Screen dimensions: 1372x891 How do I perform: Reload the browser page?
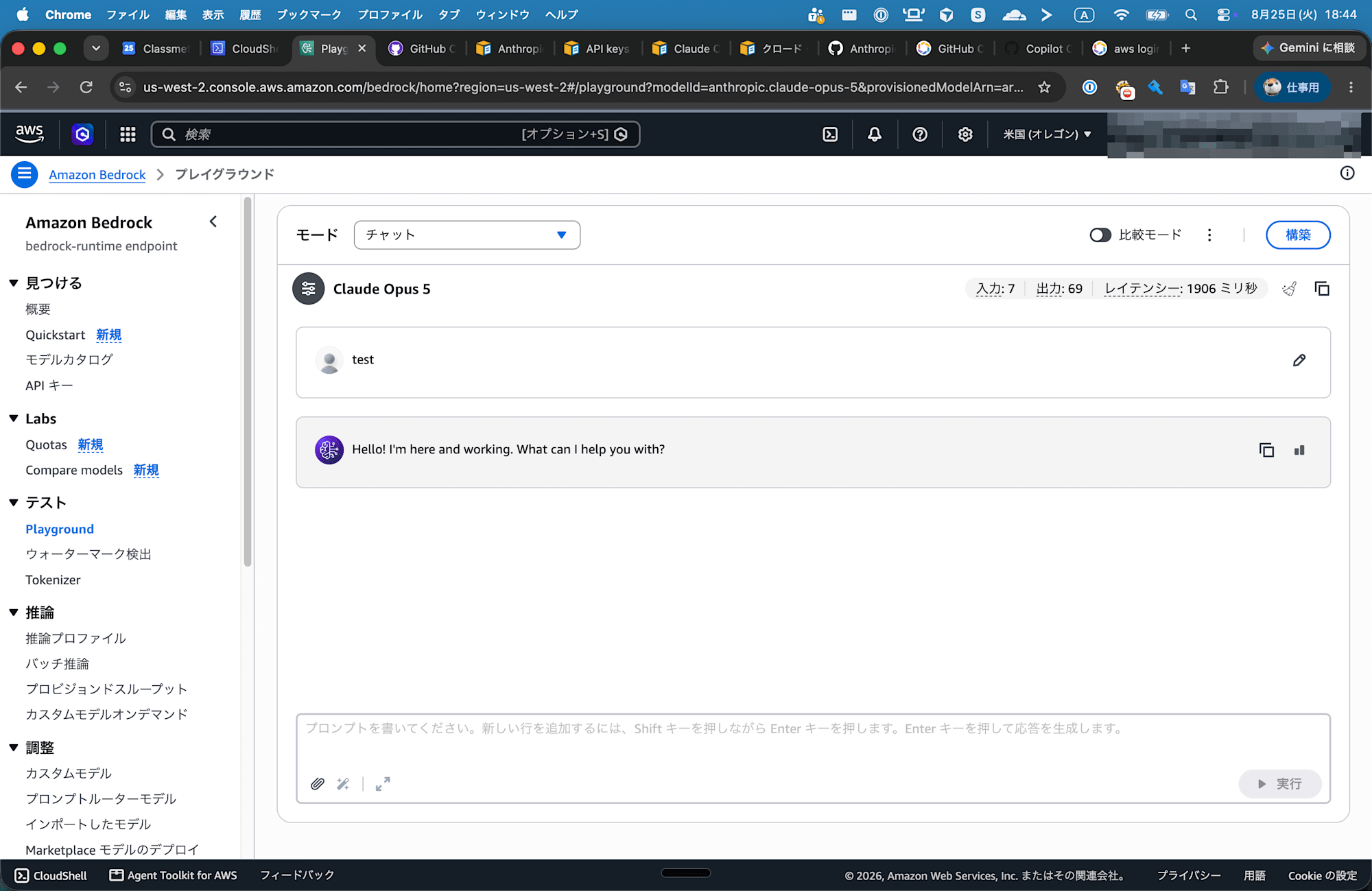point(86,87)
